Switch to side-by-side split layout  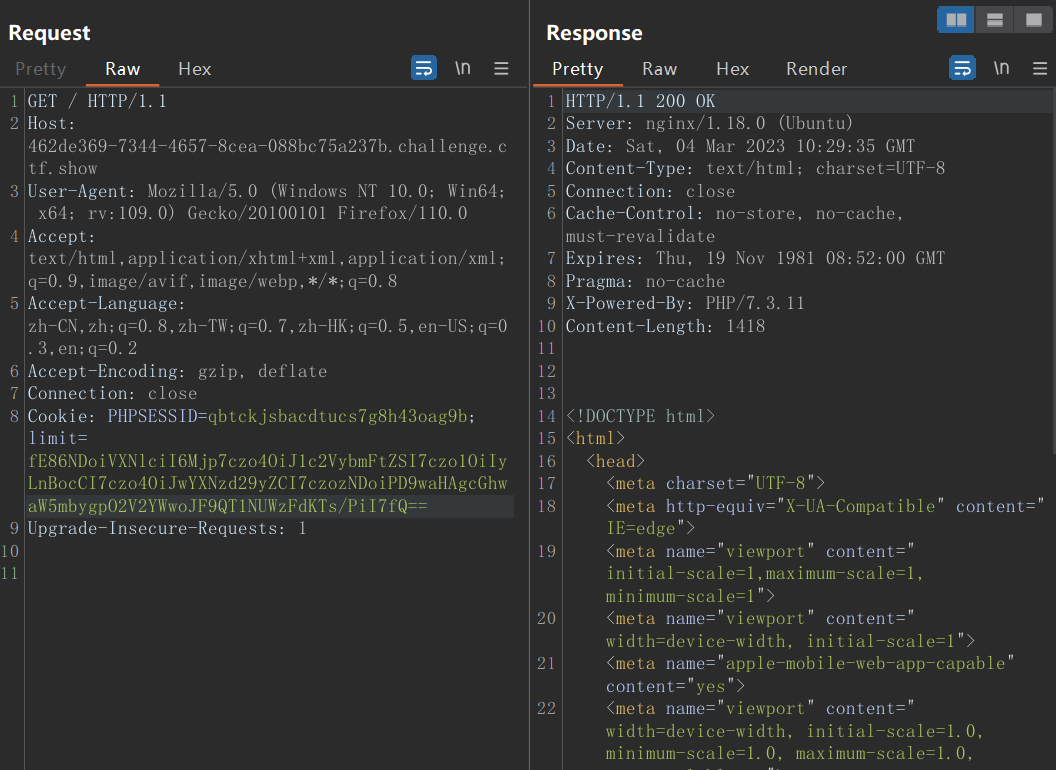point(956,20)
